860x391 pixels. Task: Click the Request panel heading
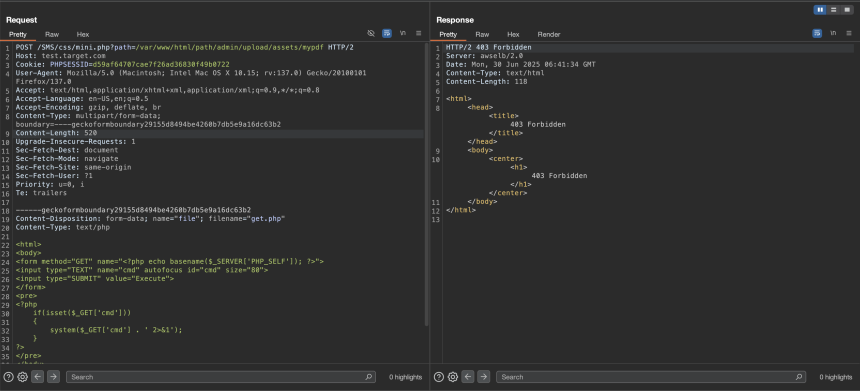21,20
